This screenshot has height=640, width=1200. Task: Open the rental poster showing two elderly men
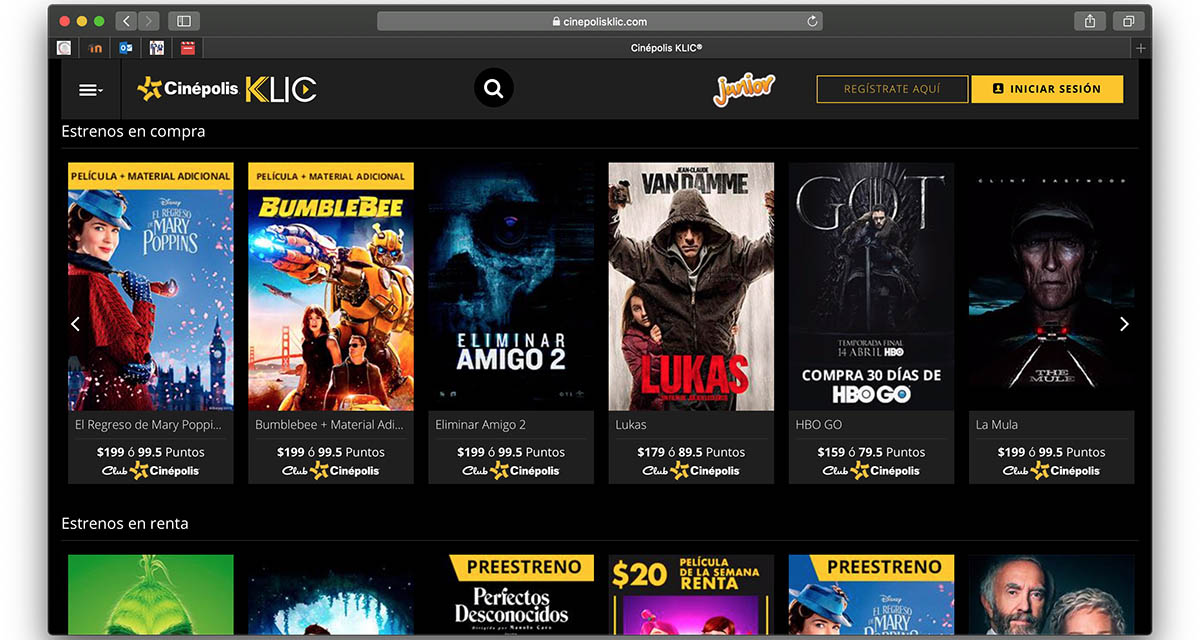pos(1051,596)
